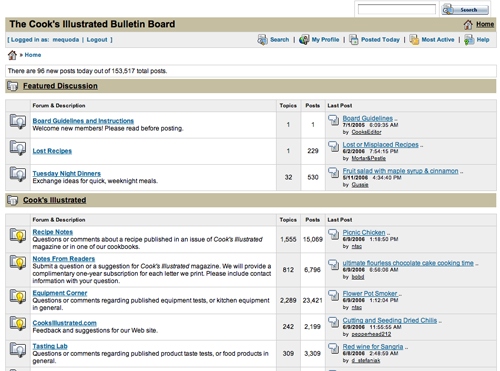This screenshot has height=371, width=500.
Task: Select the 15,069 posts count for Recipe Notes
Action: [313, 239]
